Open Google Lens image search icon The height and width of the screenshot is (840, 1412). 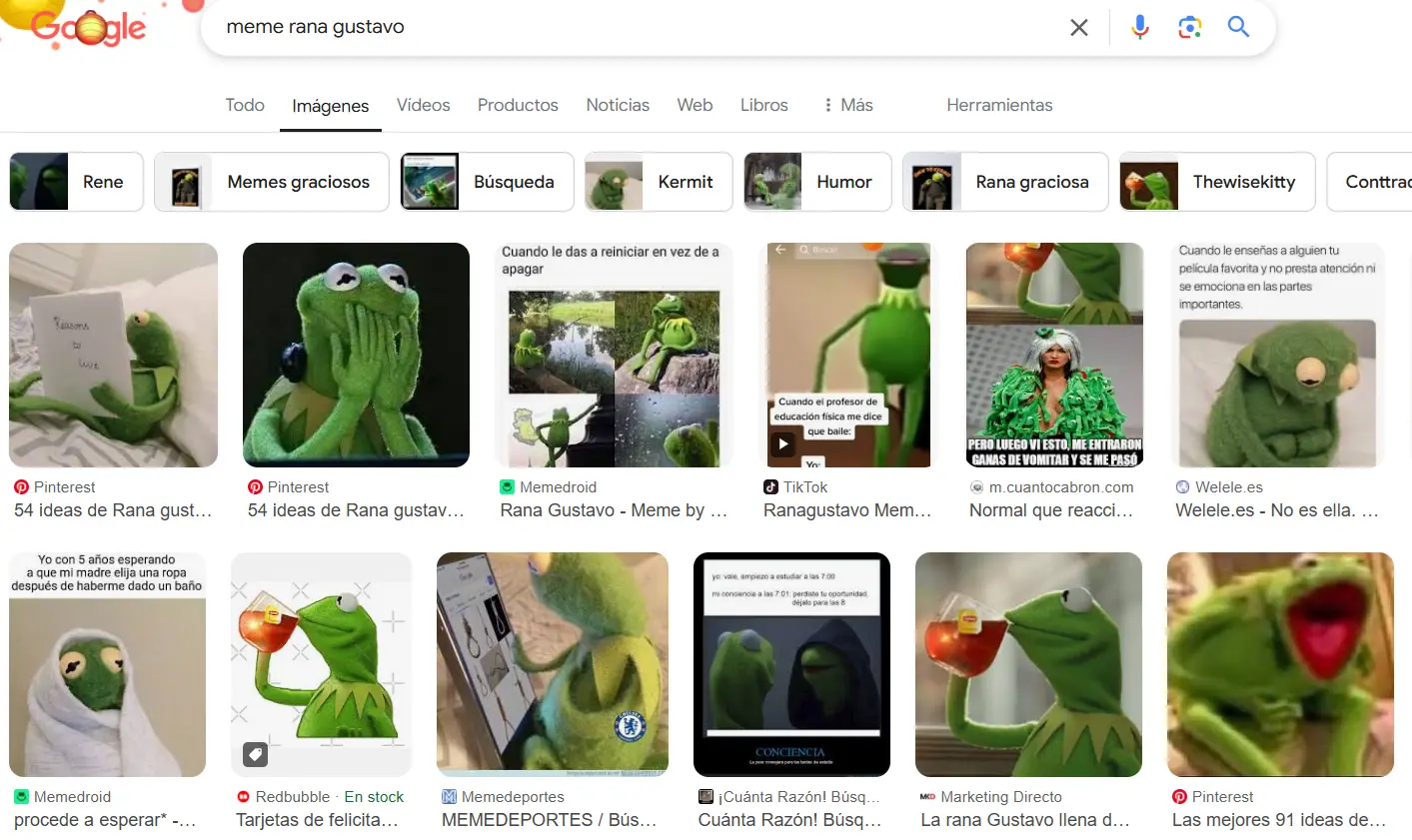(1189, 28)
